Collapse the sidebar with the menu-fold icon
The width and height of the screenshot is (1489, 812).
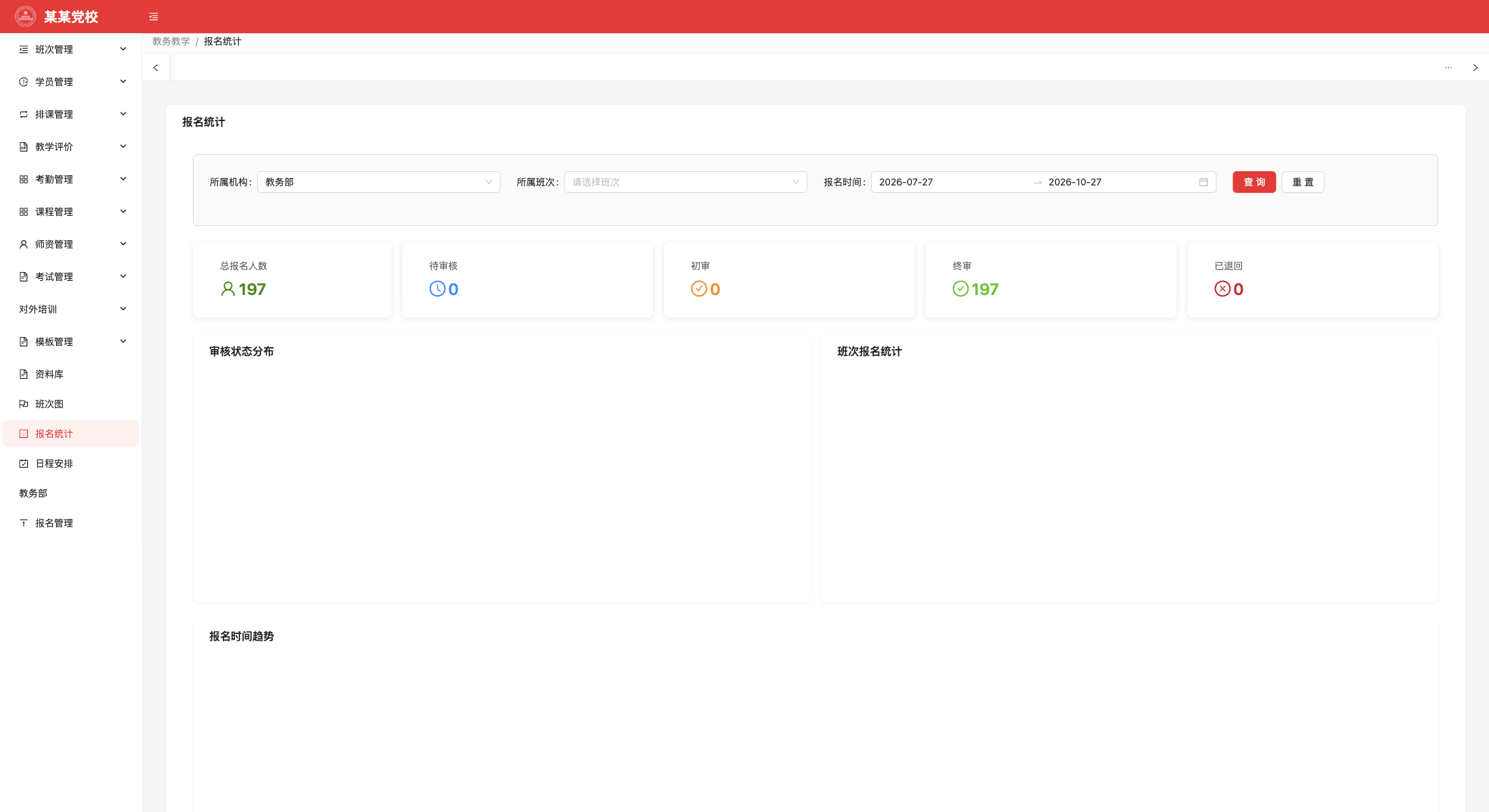click(x=154, y=17)
